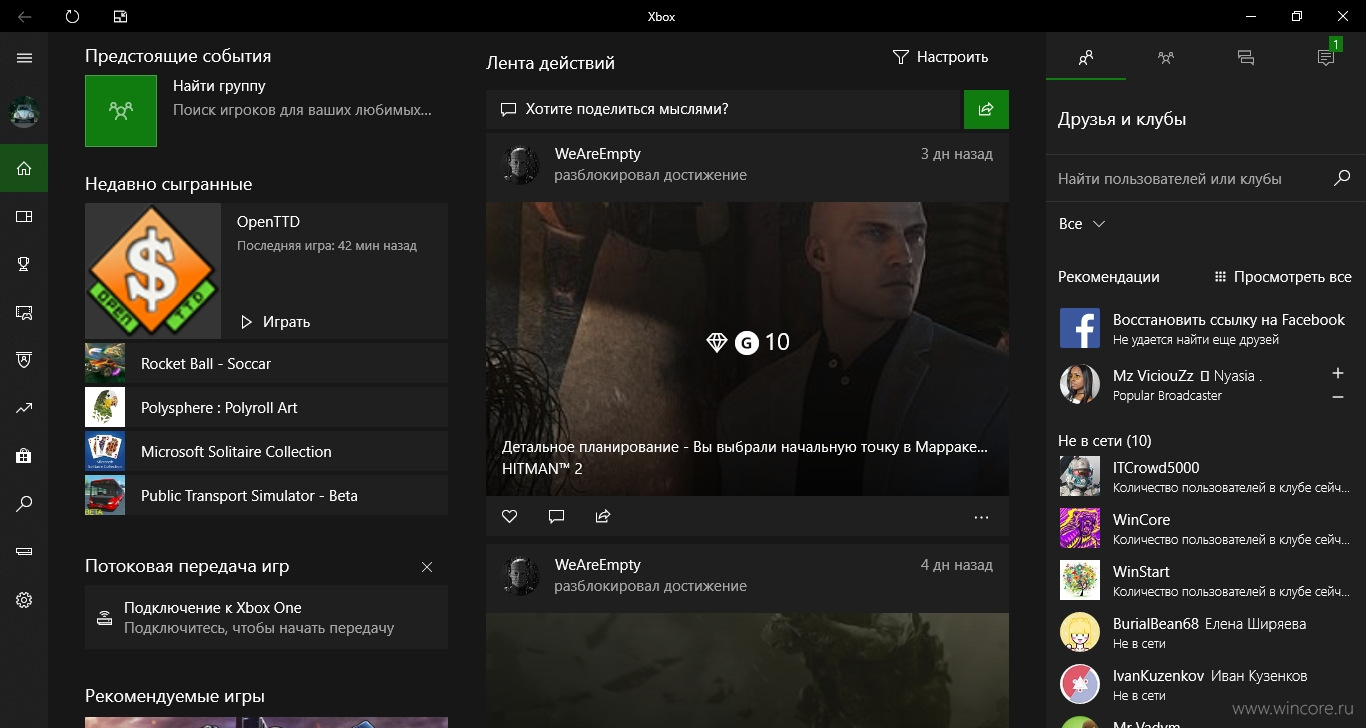The width and height of the screenshot is (1366, 728).
Task: Open Polysphere : Polyroll Art
Action: point(266,408)
